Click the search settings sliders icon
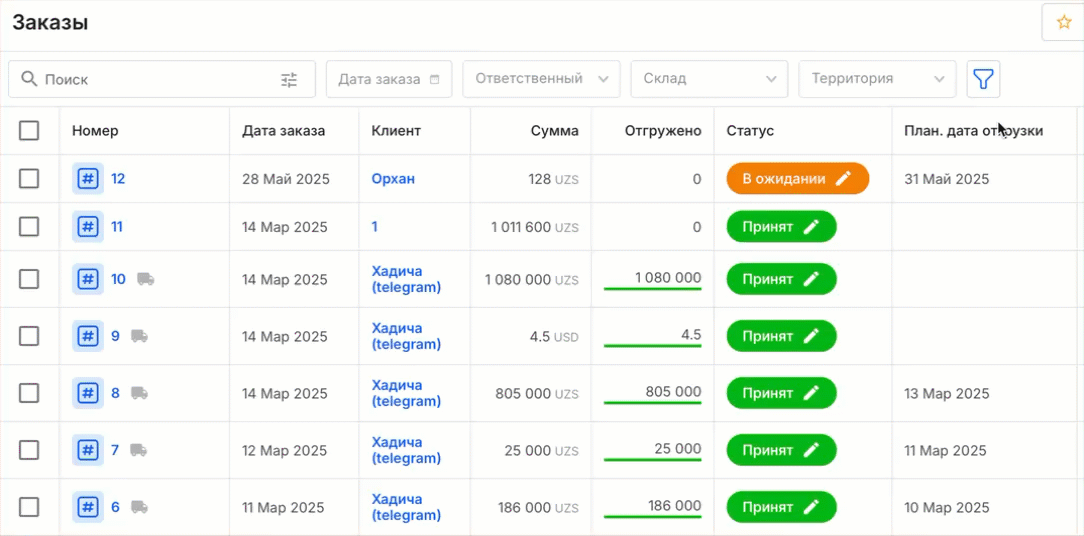The width and height of the screenshot is (1084, 536). (289, 80)
